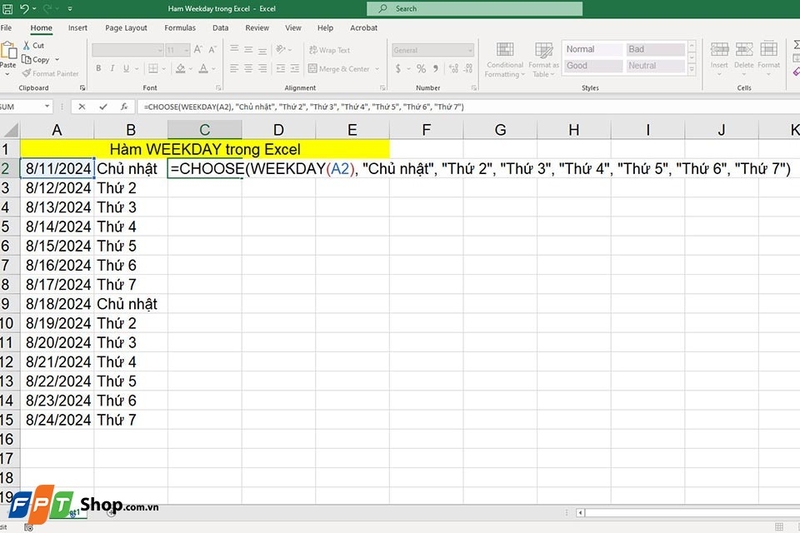Click the Copy button

[36, 60]
